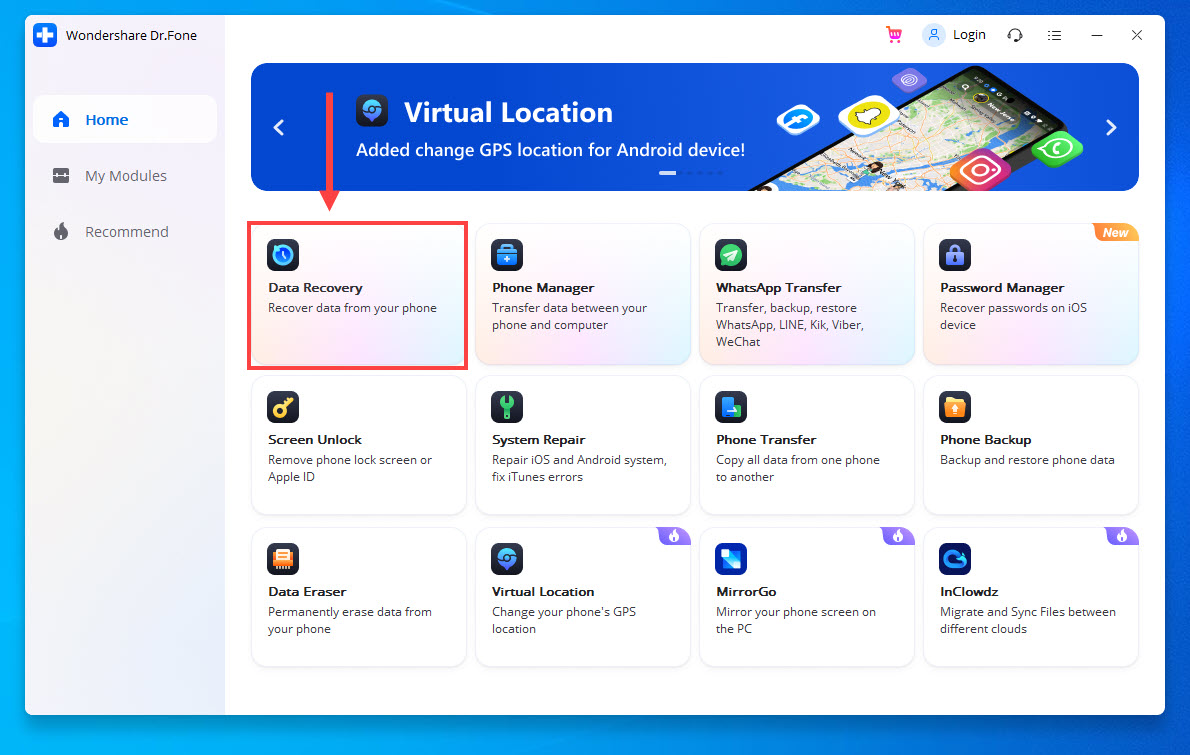
Task: Click the Phone Manager title
Action: (x=543, y=288)
